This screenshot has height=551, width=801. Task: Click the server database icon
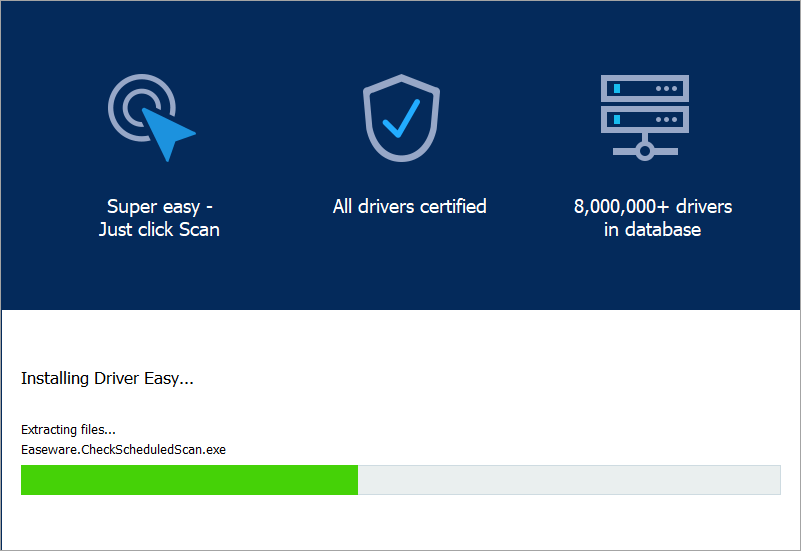645,117
